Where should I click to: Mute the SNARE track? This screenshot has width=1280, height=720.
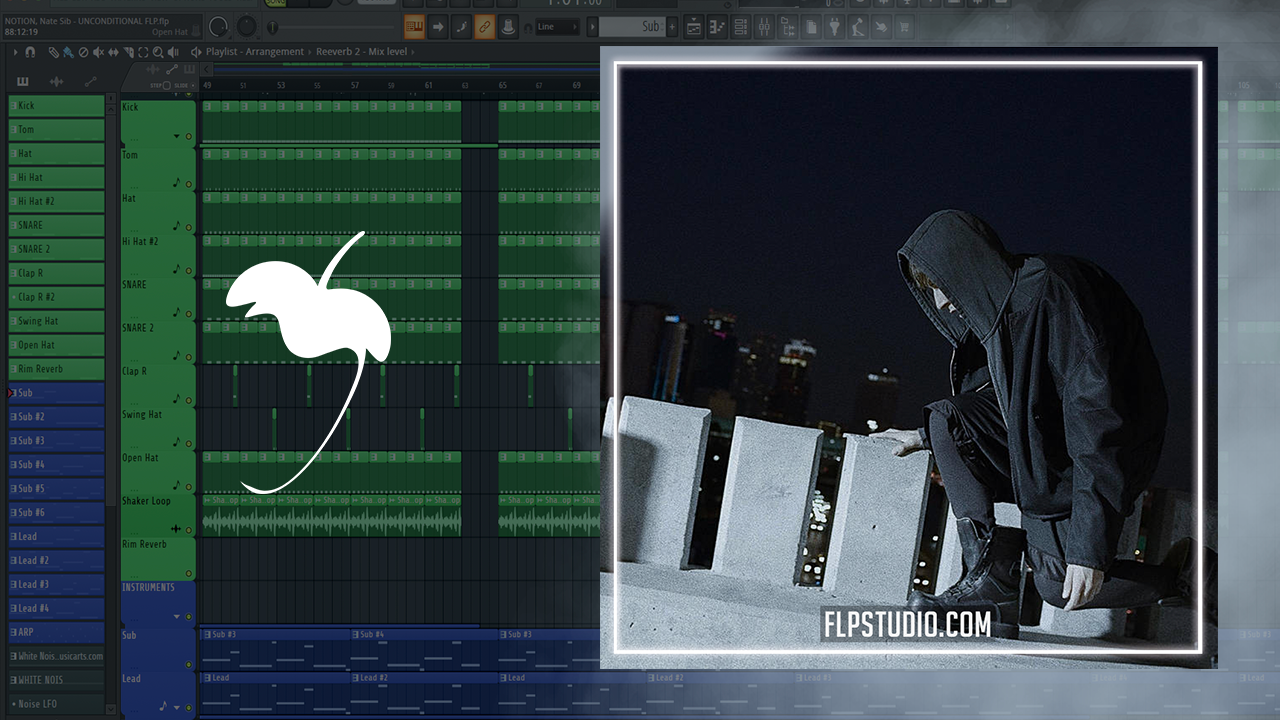click(189, 313)
